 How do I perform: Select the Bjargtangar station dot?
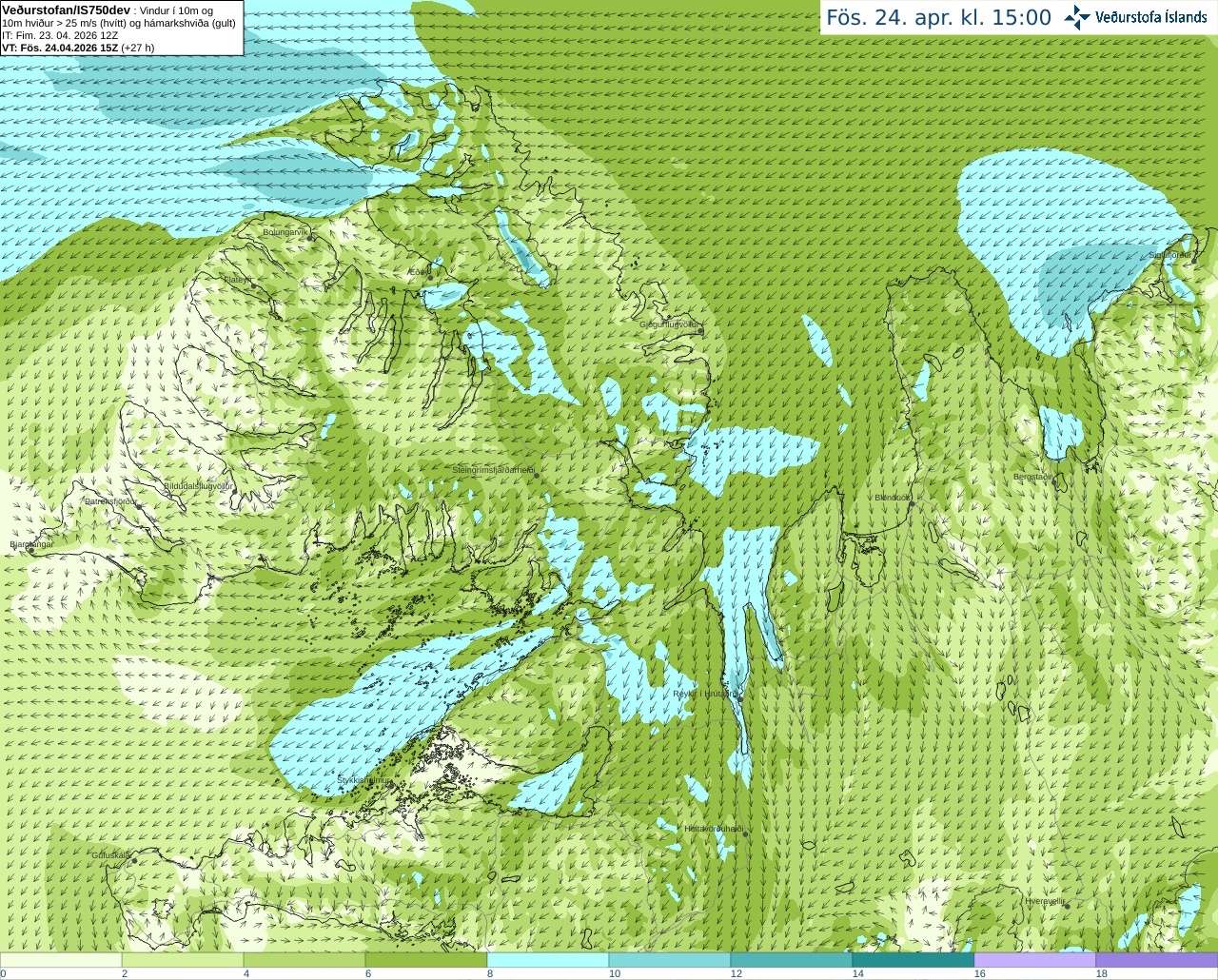pyautogui.click(x=31, y=550)
